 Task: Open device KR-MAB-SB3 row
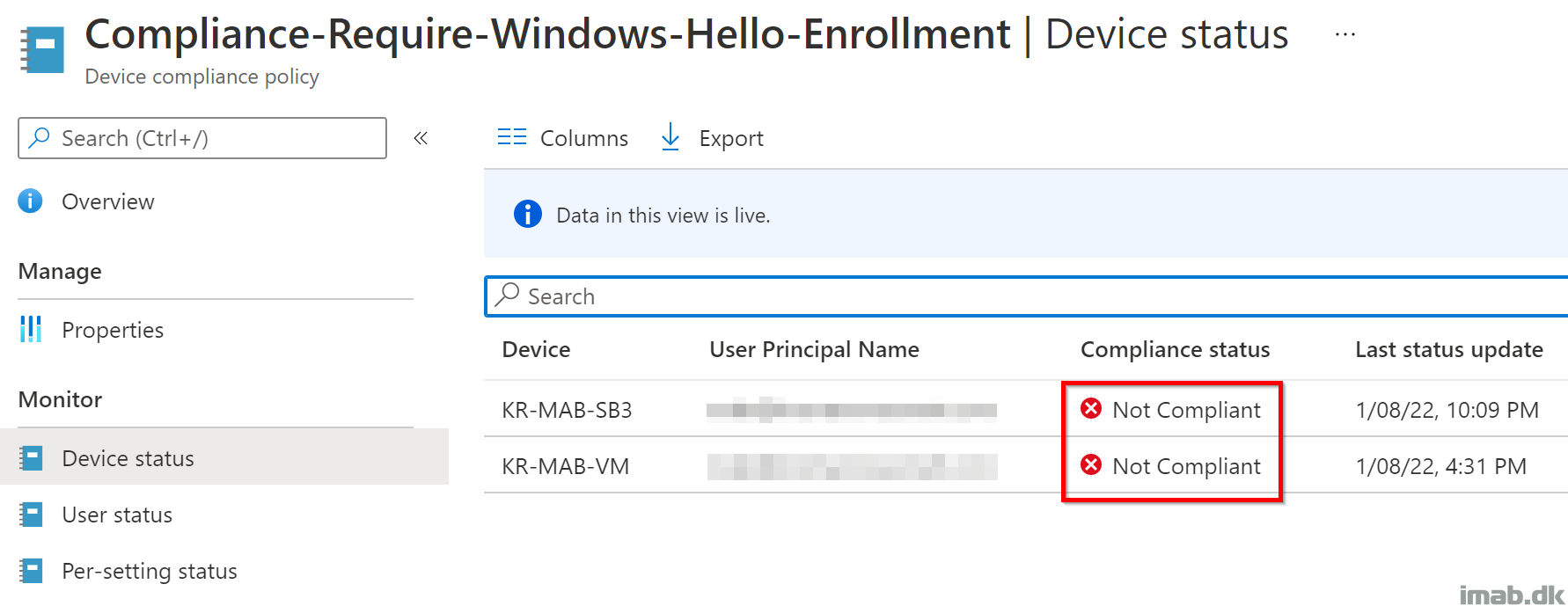(x=1026, y=410)
